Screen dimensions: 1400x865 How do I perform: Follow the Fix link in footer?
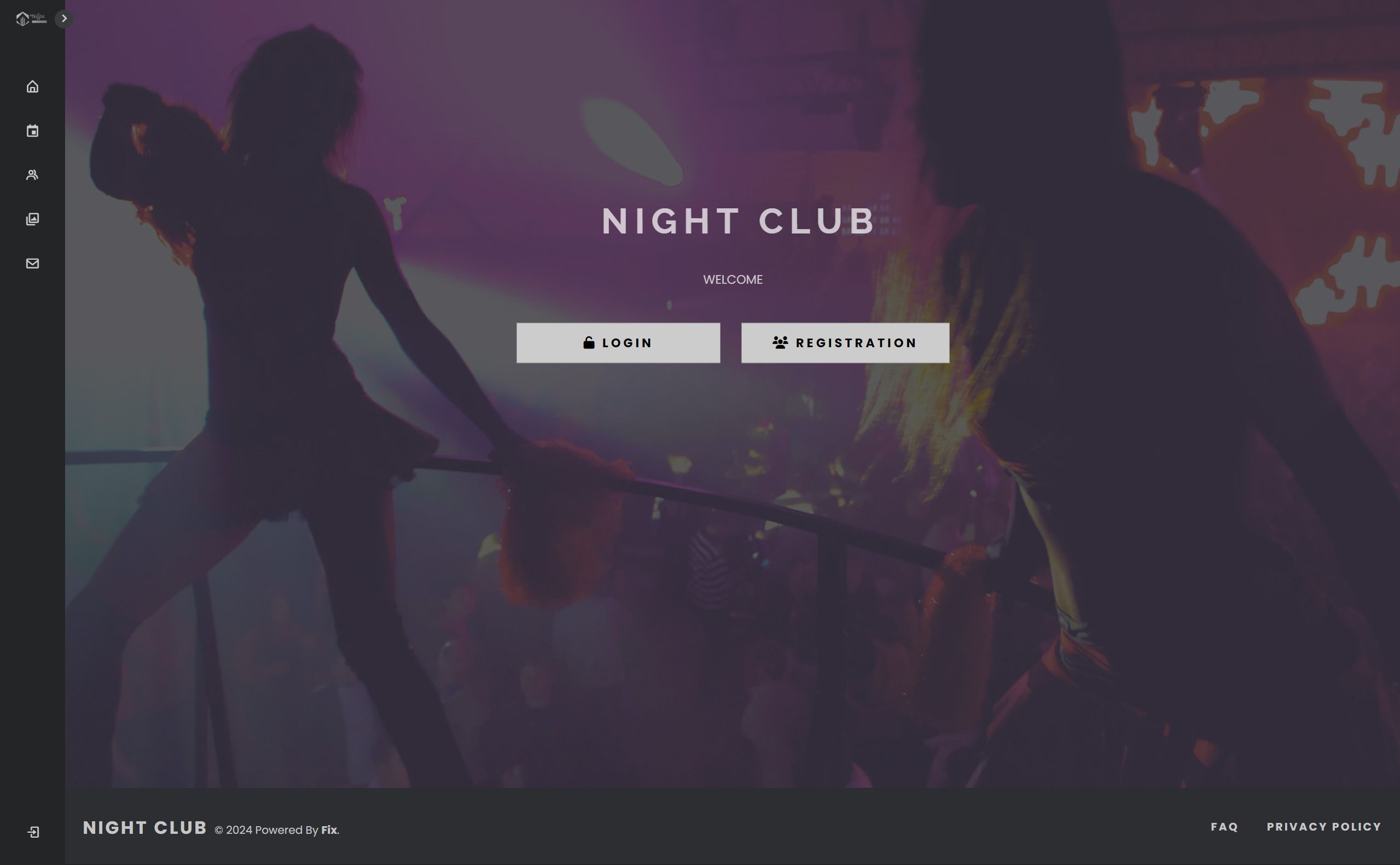click(x=329, y=830)
